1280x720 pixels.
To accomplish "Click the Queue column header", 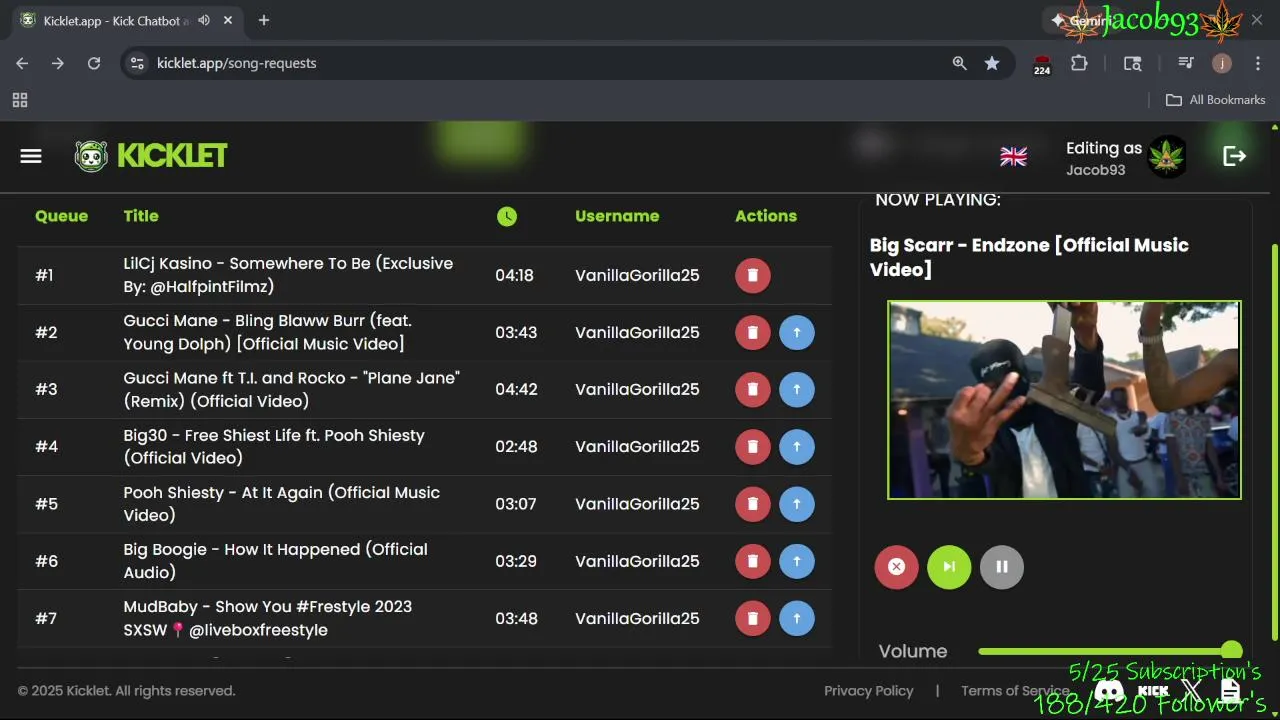I will 61,216.
